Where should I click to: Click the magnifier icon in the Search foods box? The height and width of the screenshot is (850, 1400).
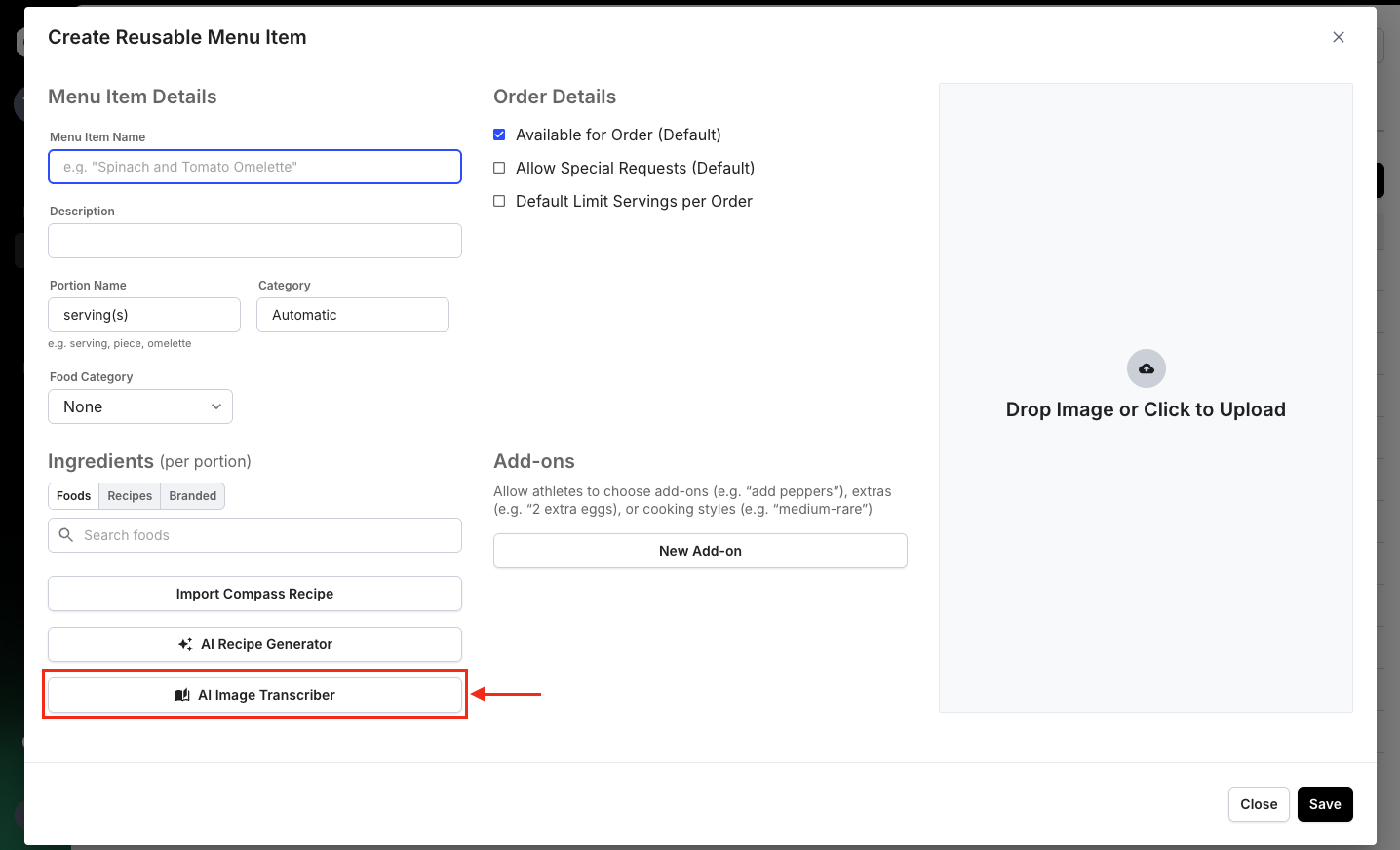(x=66, y=535)
